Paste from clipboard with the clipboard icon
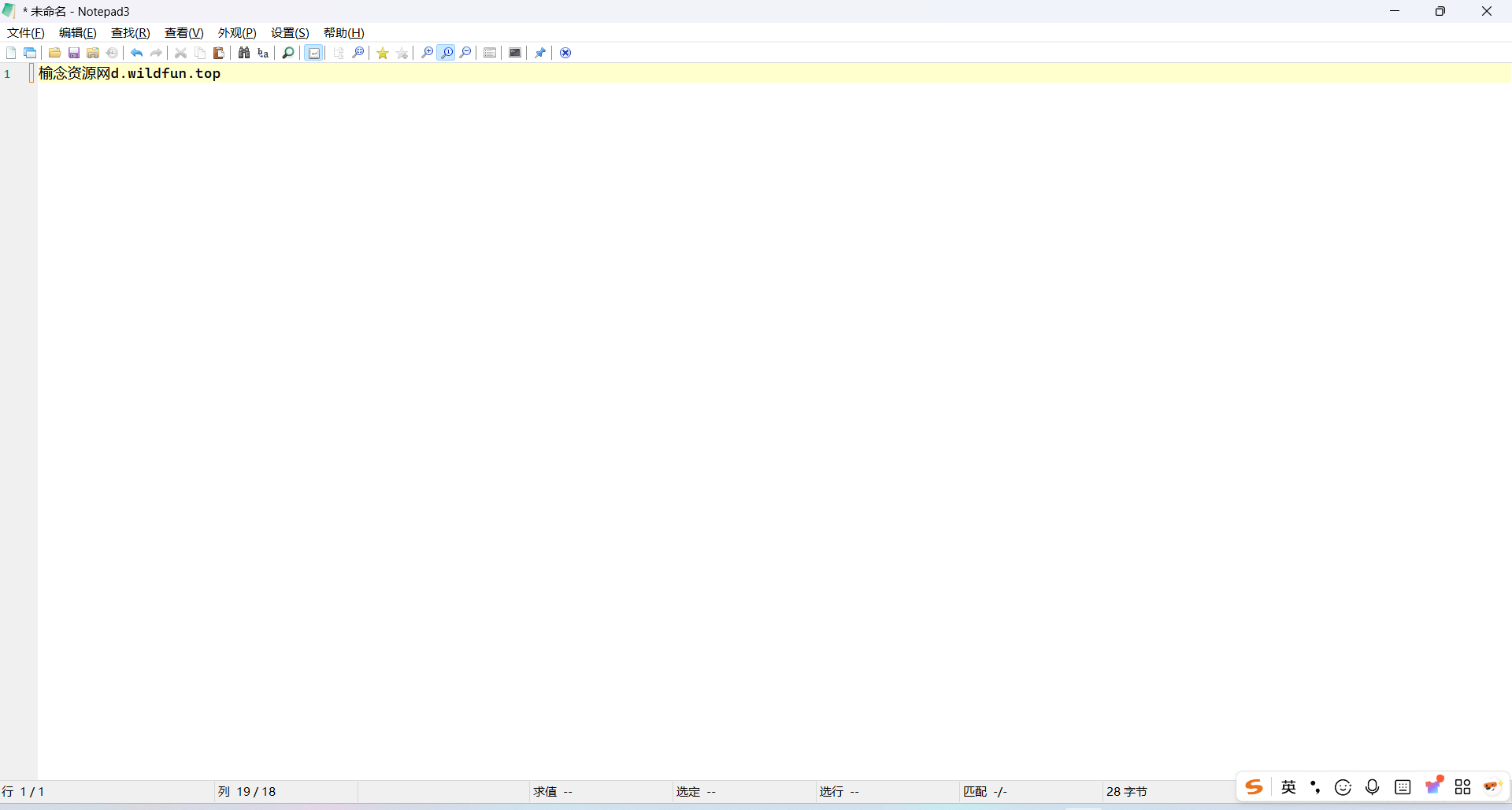Viewport: 1512px width, 810px height. click(219, 53)
